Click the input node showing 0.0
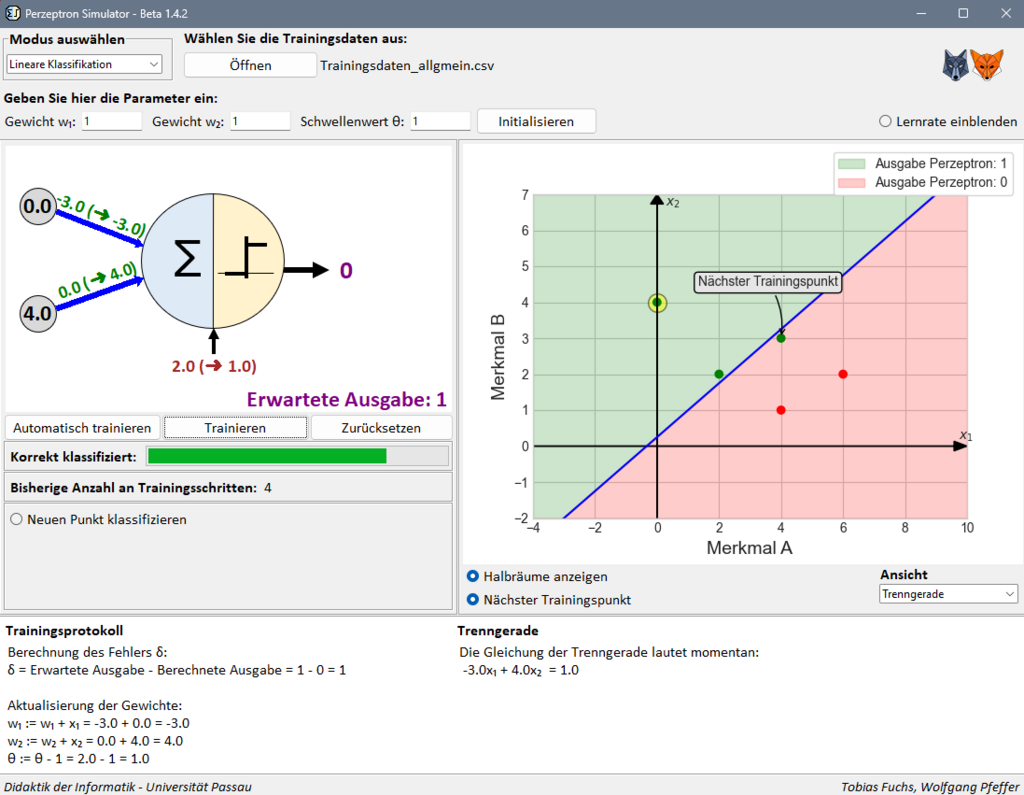 38,207
